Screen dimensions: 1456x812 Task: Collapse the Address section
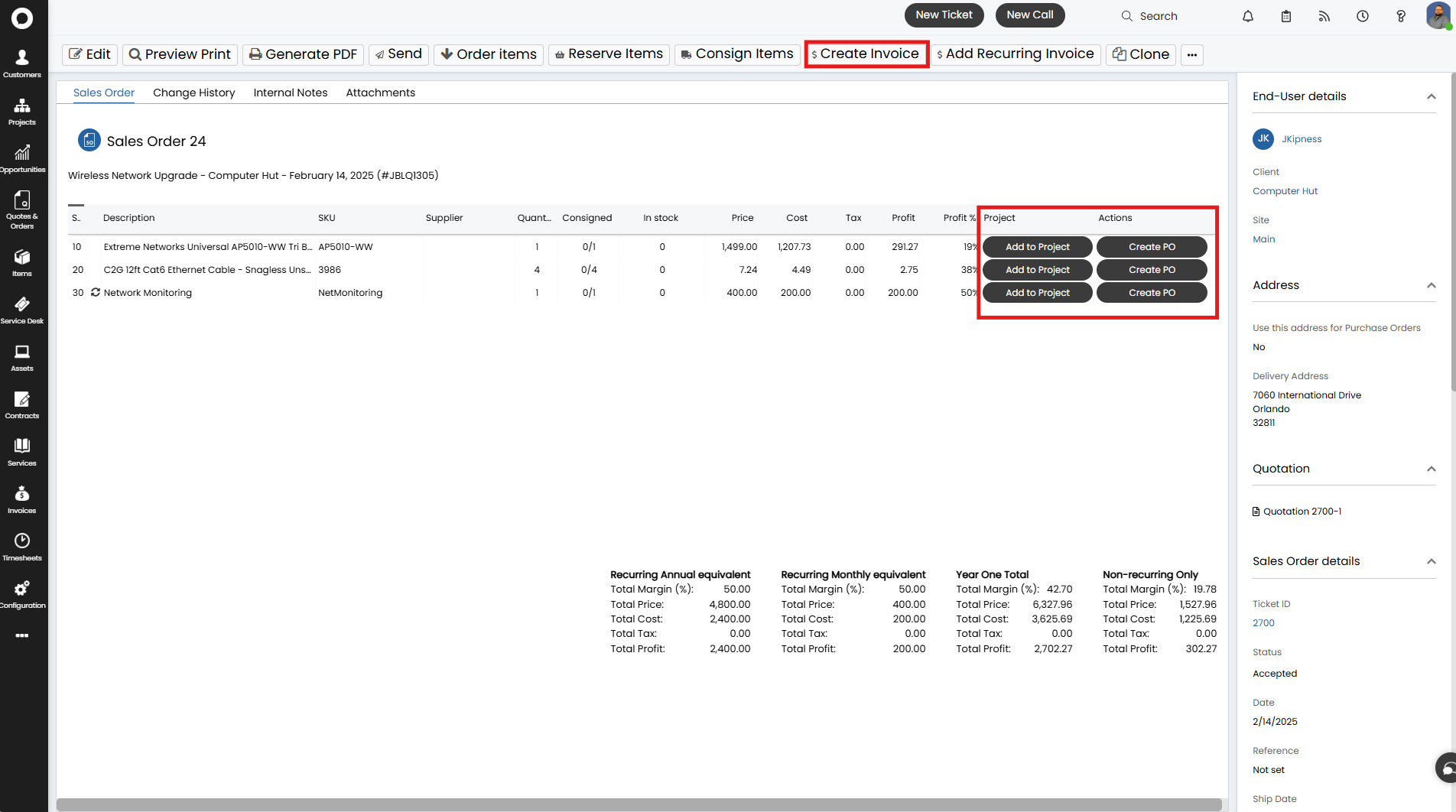click(1431, 285)
